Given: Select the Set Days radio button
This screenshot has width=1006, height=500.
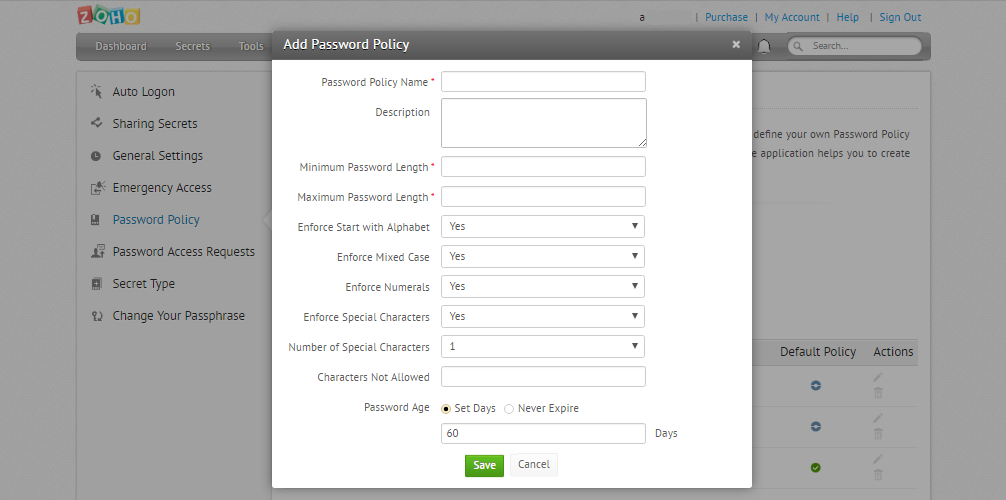Looking at the screenshot, I should pos(446,409).
